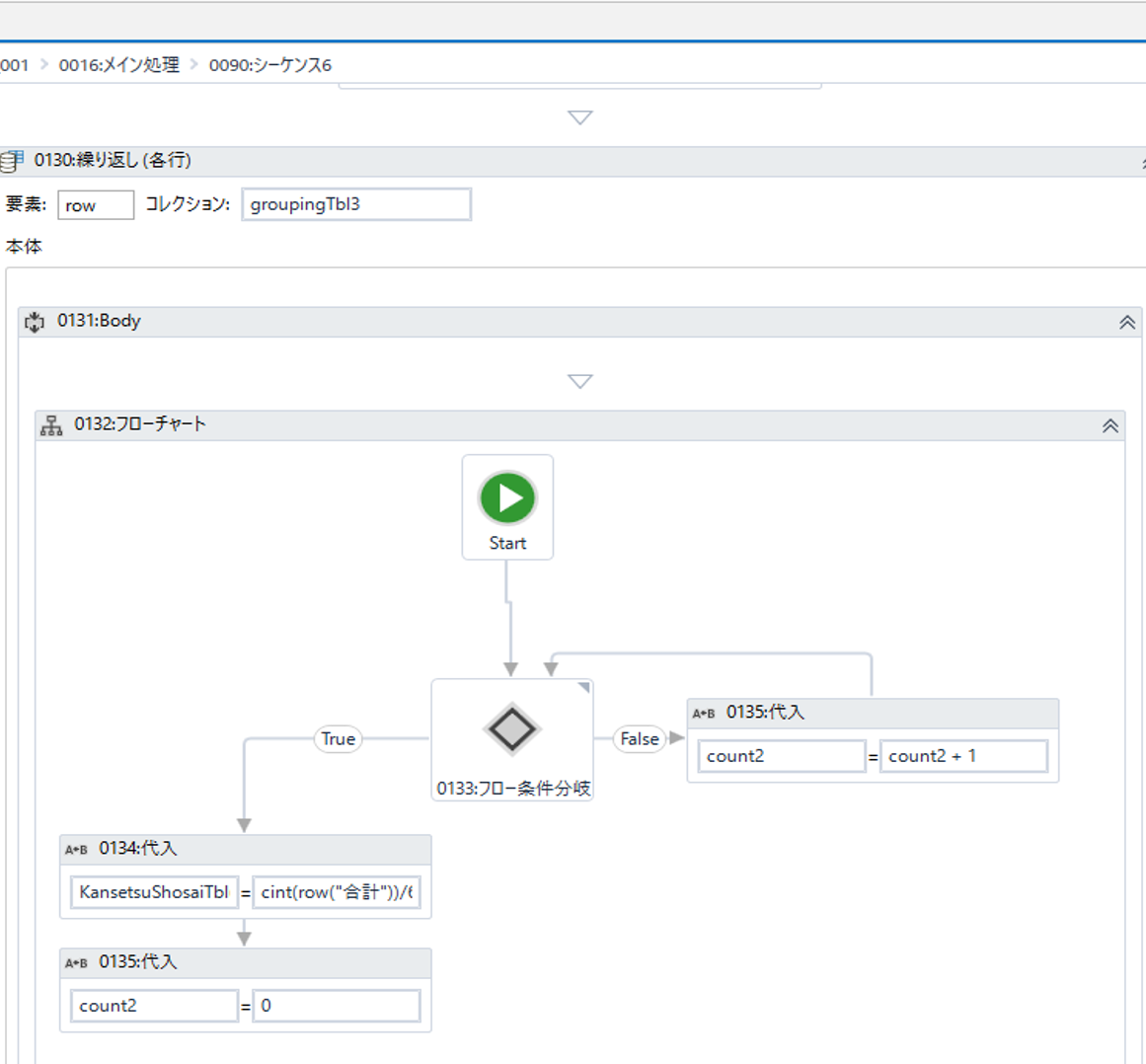Edit the count2 + 1 value field

tap(963, 756)
